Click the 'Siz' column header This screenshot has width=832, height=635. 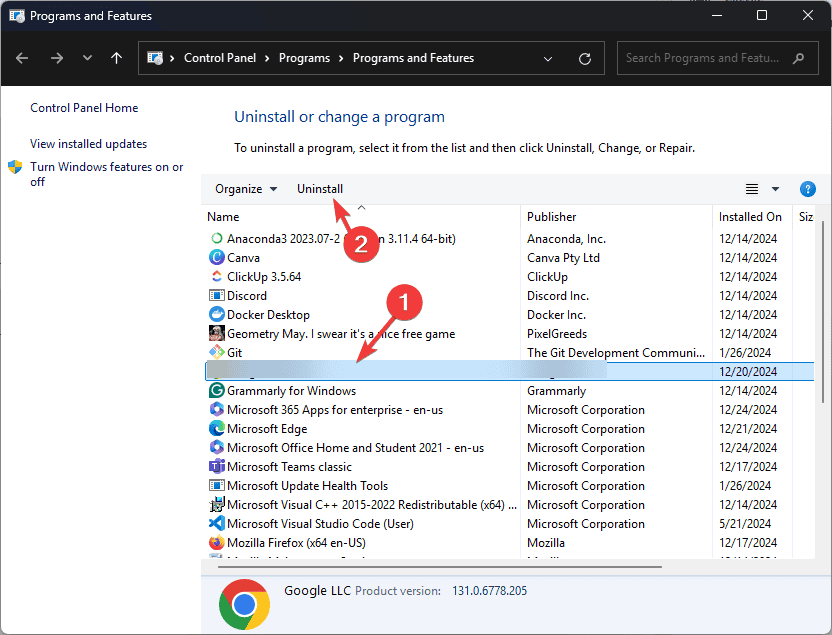click(805, 216)
